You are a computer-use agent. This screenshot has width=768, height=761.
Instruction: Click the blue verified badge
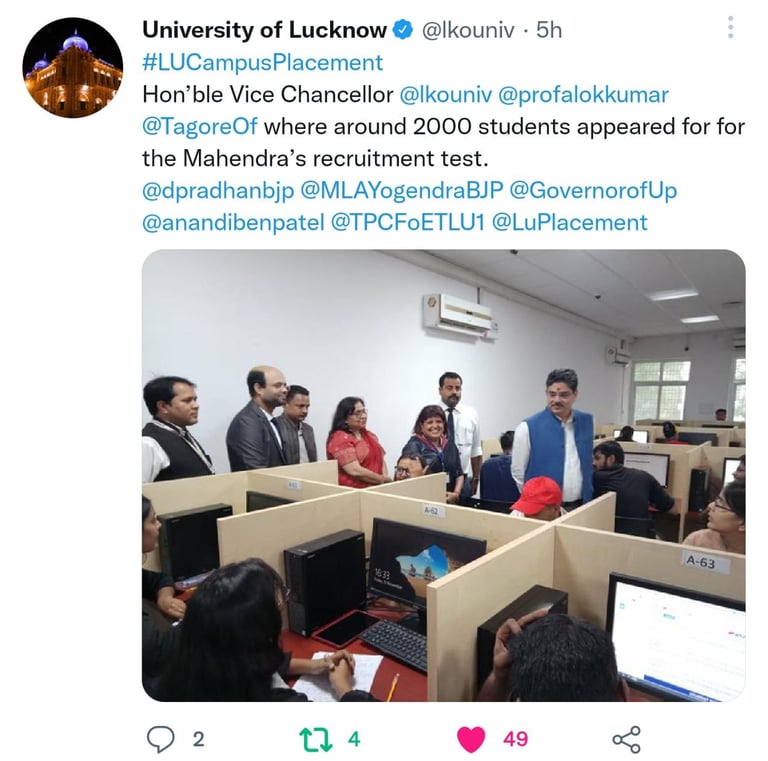click(404, 30)
